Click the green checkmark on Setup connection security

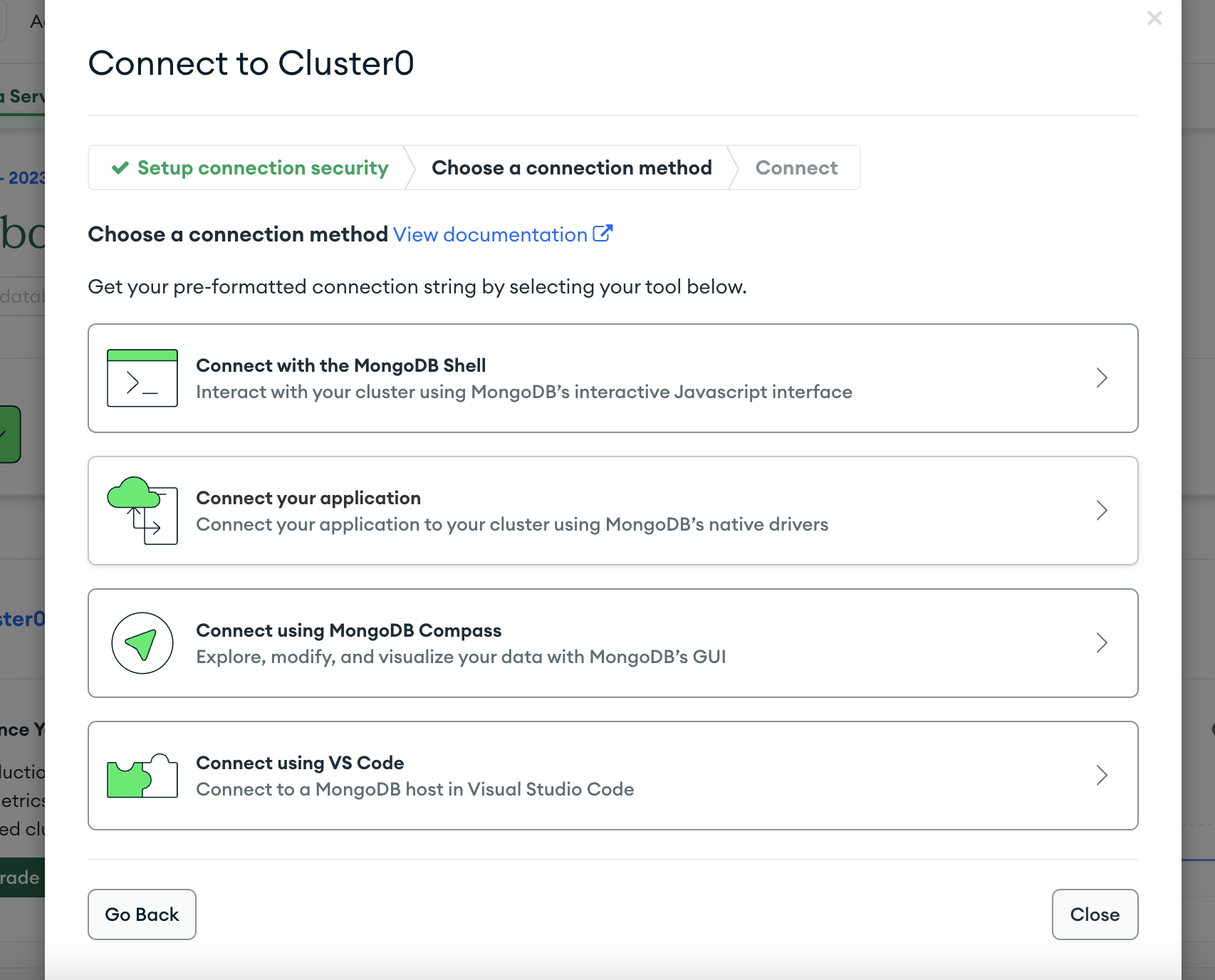coord(120,167)
